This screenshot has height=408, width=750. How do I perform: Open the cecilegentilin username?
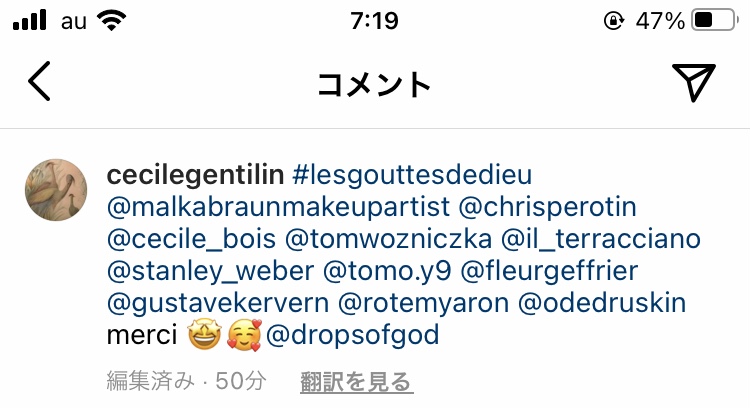click(x=195, y=175)
